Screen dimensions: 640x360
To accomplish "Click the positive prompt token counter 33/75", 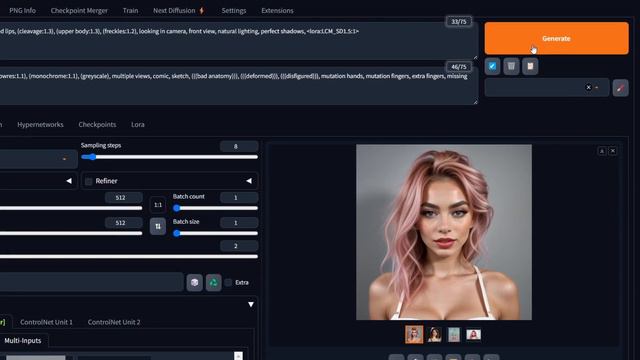I will pos(459,22).
